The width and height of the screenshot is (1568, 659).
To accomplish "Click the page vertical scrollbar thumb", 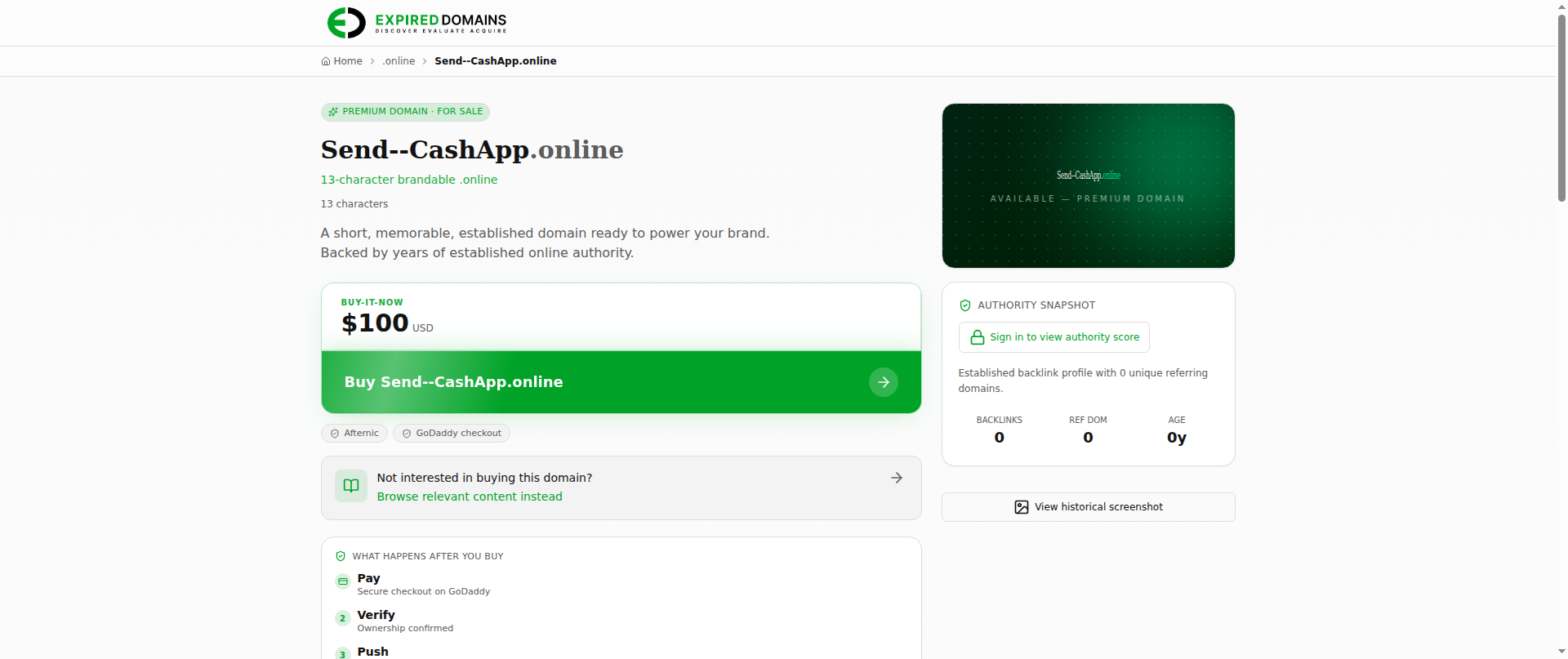I will tap(1561, 106).
